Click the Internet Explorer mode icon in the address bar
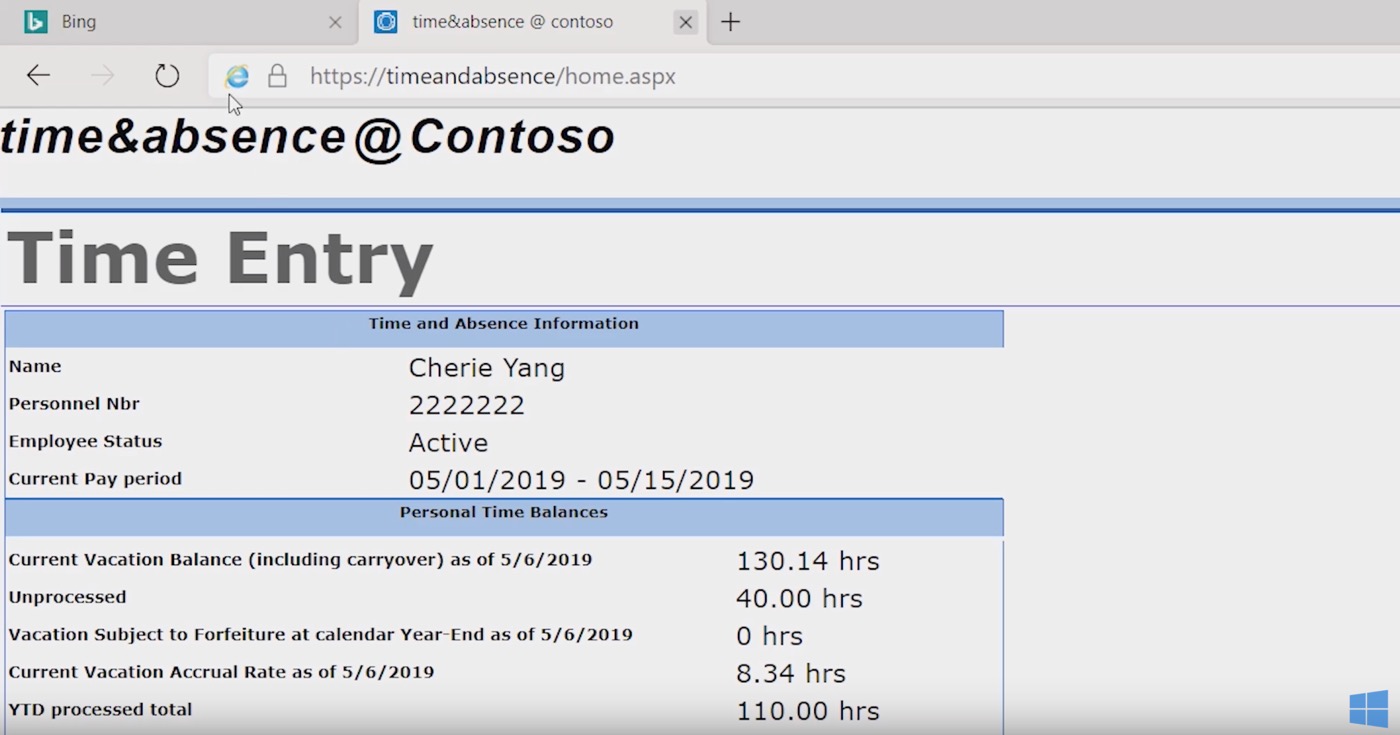Image resolution: width=1400 pixels, height=735 pixels. tap(237, 76)
